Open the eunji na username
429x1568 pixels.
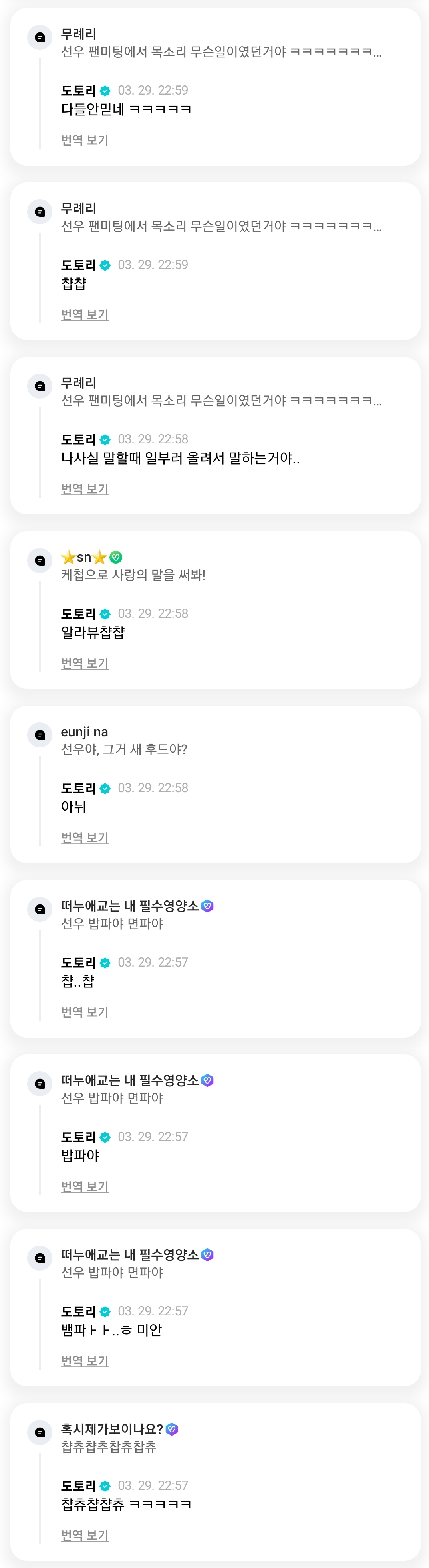click(84, 732)
